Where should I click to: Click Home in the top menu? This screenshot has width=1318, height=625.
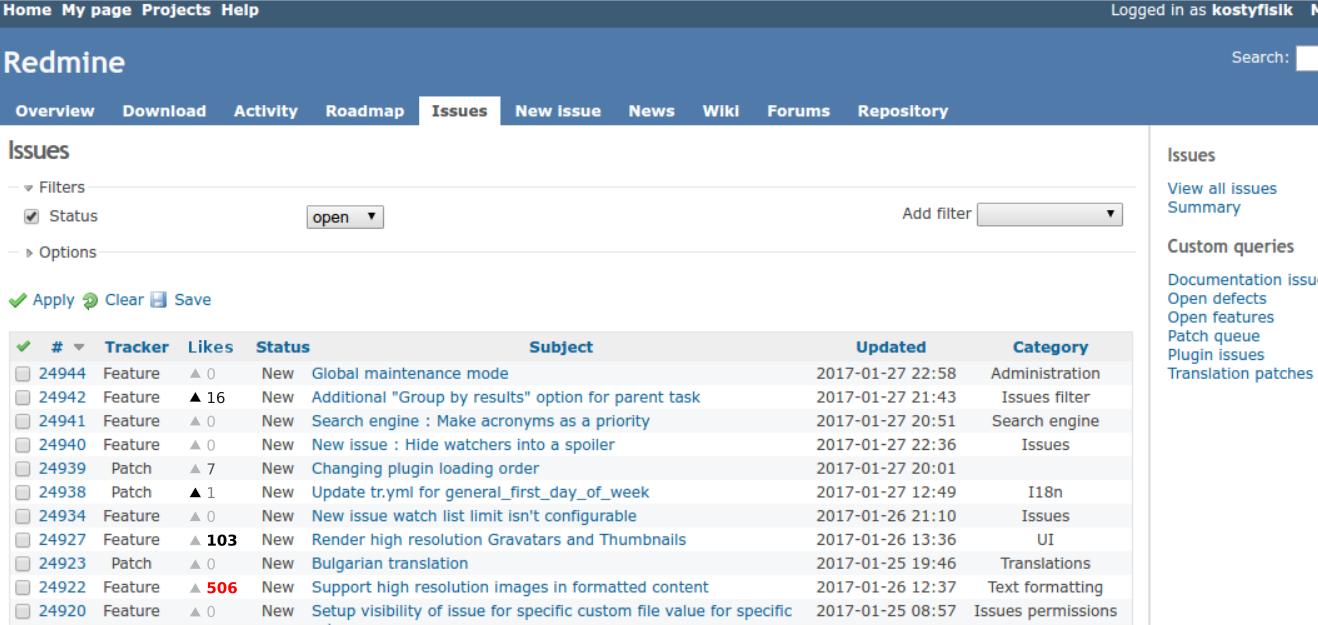tap(28, 10)
